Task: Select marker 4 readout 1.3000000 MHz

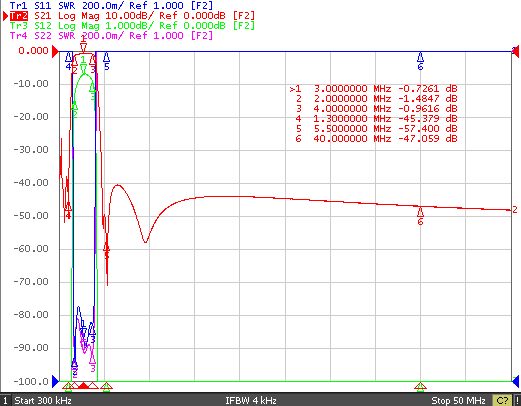Action: tap(376, 118)
